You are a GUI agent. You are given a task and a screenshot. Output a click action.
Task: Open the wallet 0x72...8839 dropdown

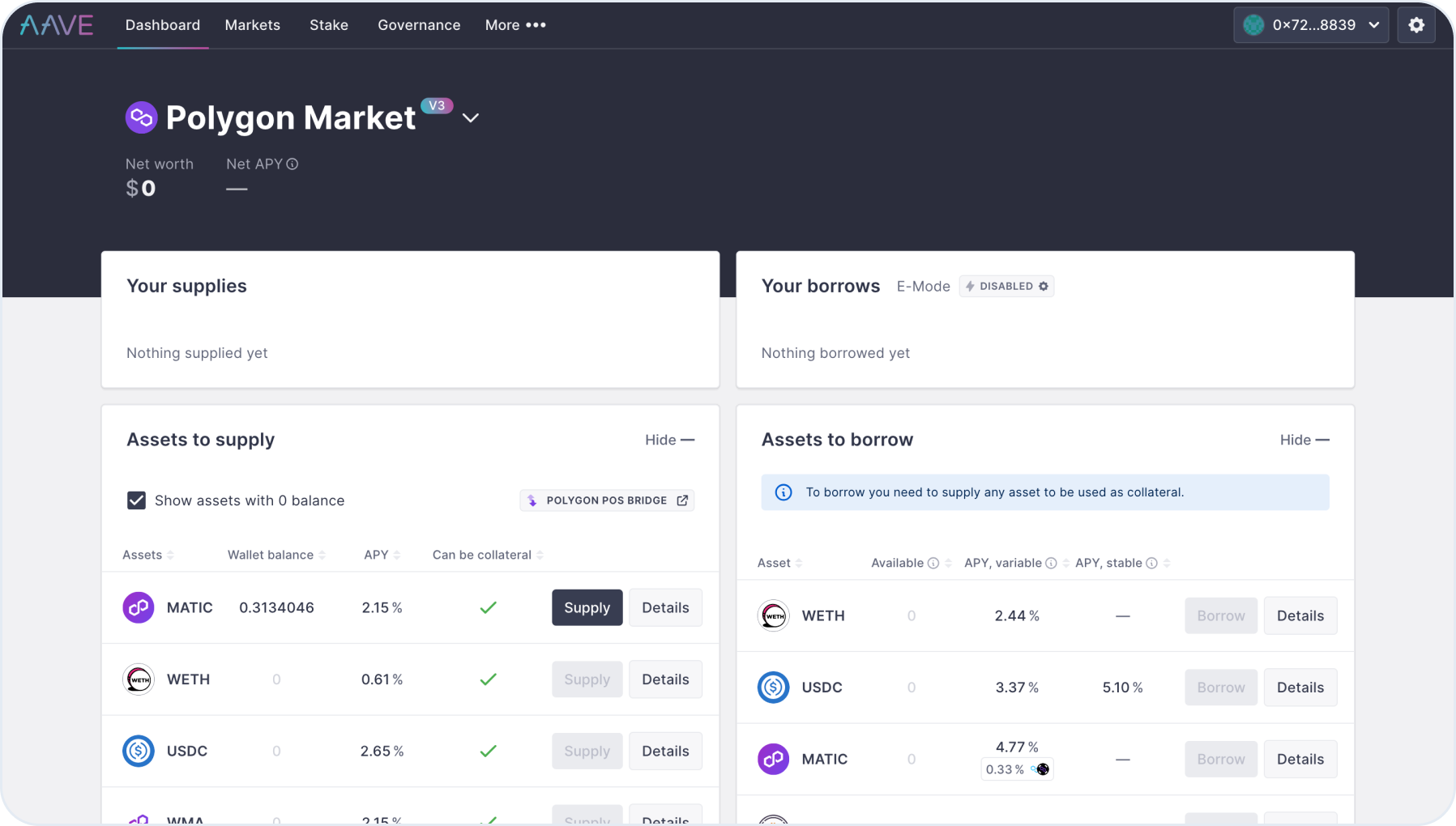[1311, 25]
